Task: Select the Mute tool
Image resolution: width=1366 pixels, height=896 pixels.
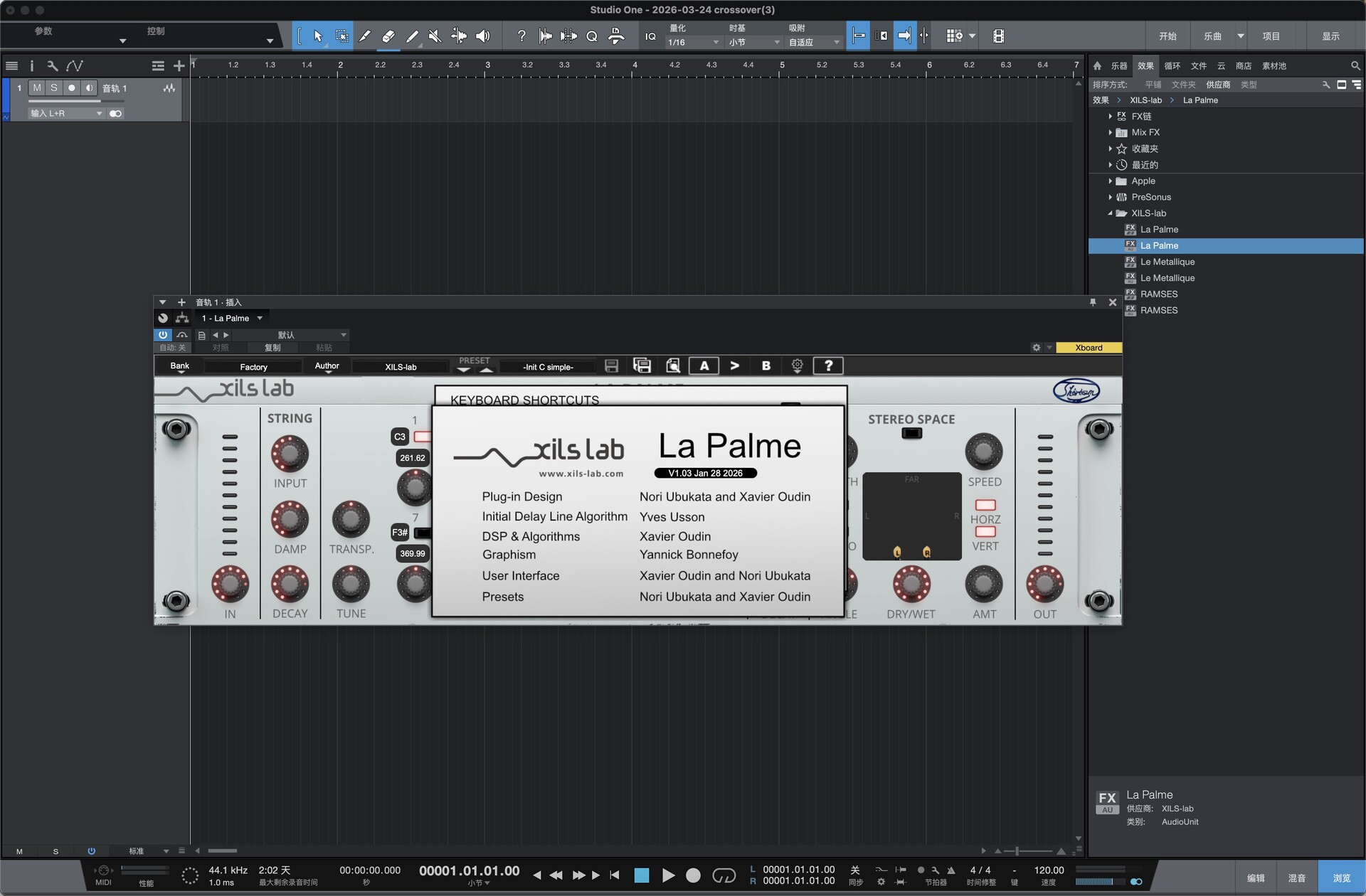Action: click(435, 36)
